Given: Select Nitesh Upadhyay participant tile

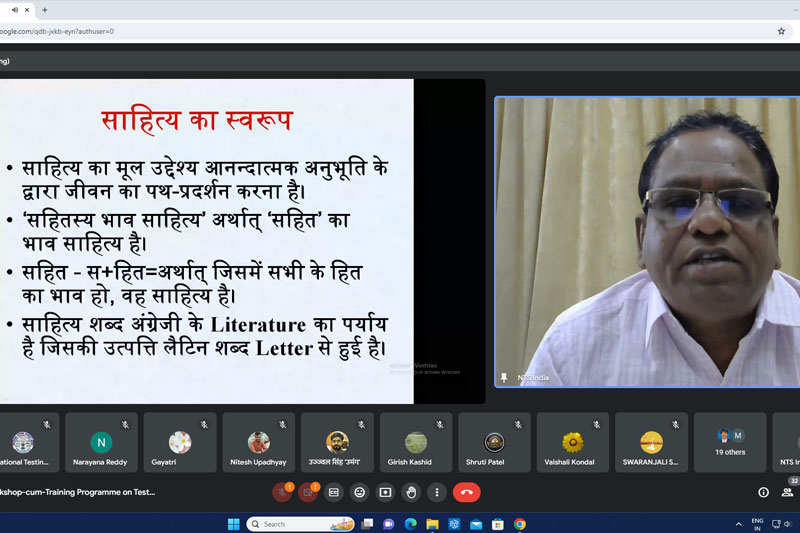Looking at the screenshot, I should click(258, 442).
